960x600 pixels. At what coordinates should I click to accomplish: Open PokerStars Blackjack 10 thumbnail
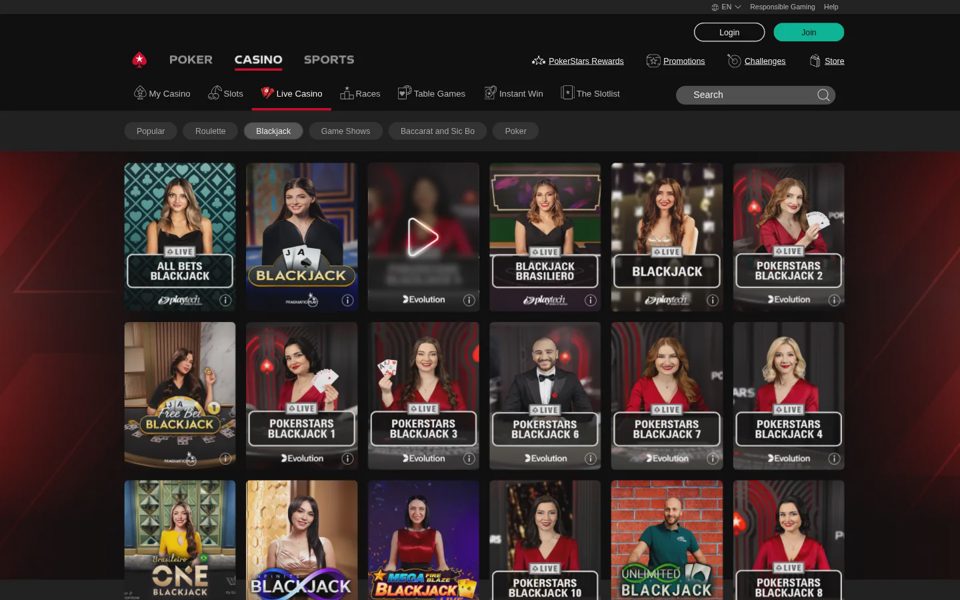[x=545, y=540]
